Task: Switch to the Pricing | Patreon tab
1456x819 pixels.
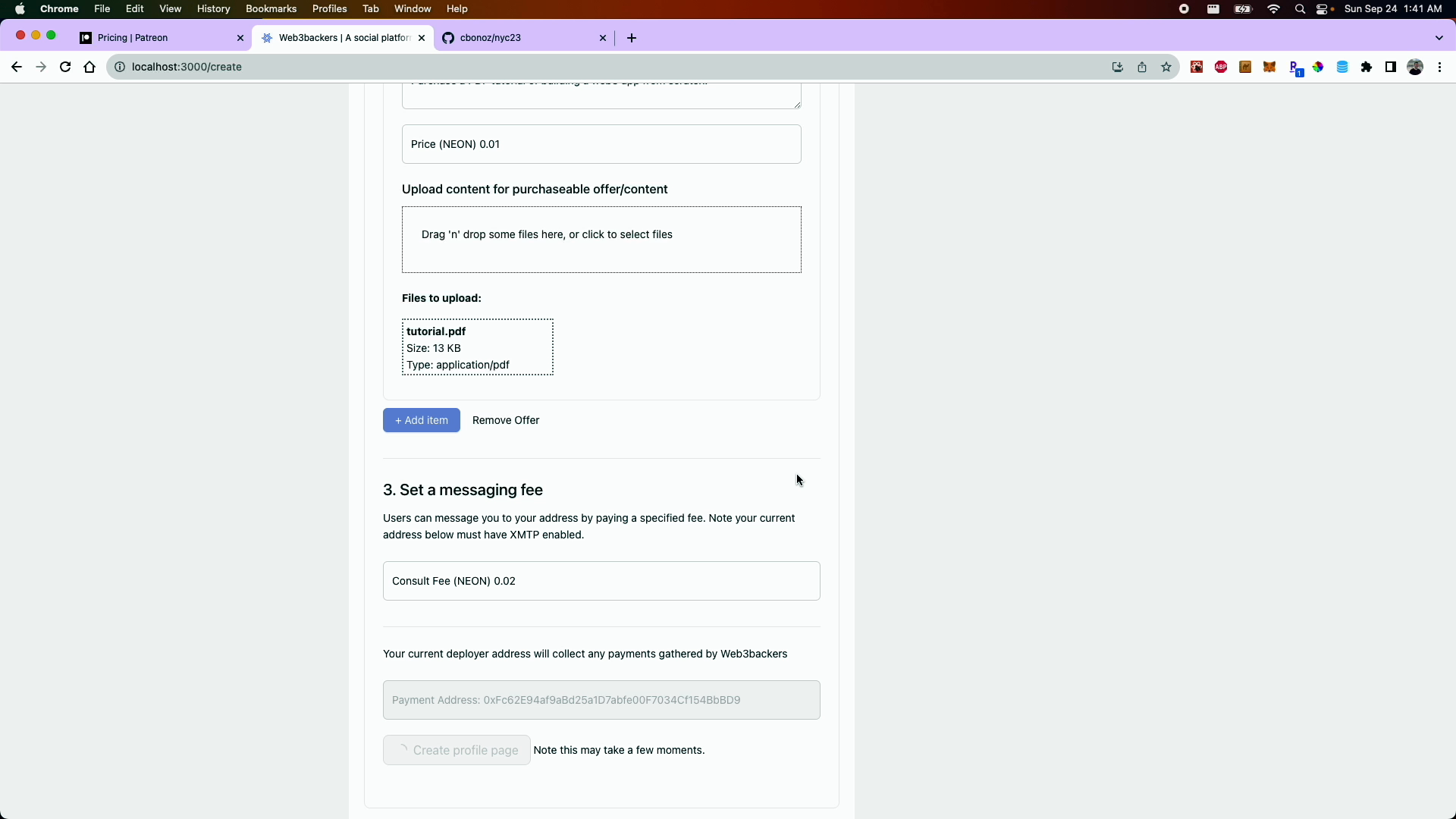Action: tap(161, 38)
